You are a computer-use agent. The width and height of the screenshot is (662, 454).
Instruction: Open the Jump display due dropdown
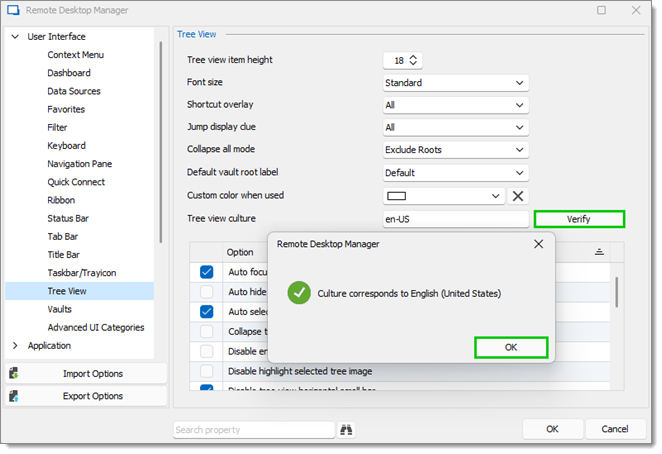[456, 128]
